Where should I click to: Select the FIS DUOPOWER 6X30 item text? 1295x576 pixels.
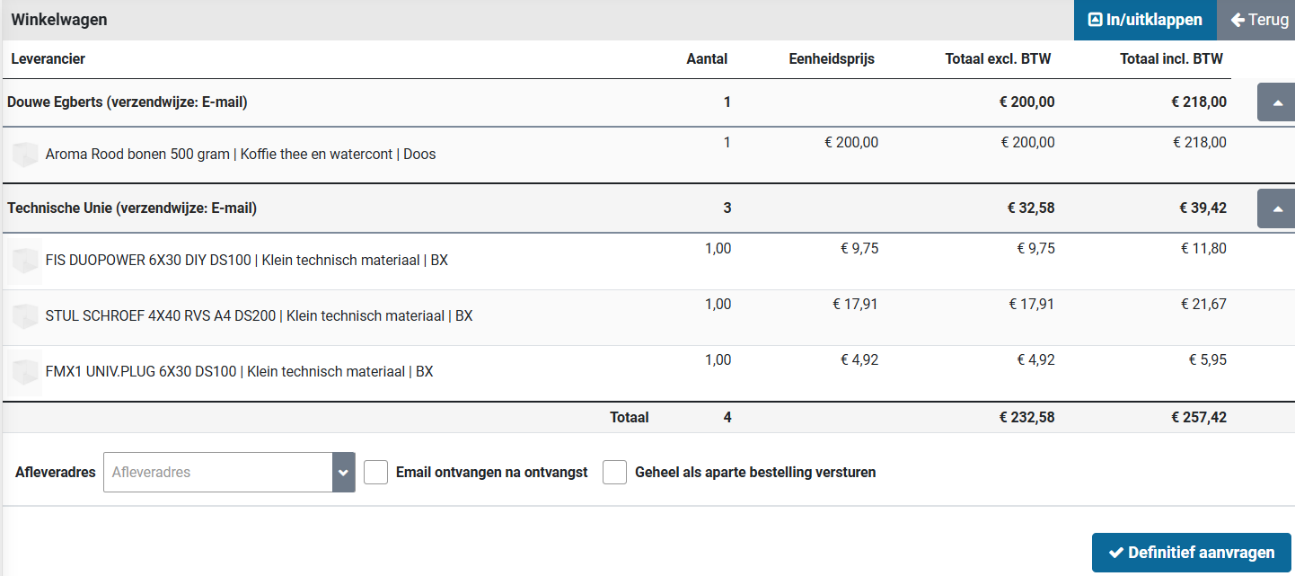(x=246, y=261)
